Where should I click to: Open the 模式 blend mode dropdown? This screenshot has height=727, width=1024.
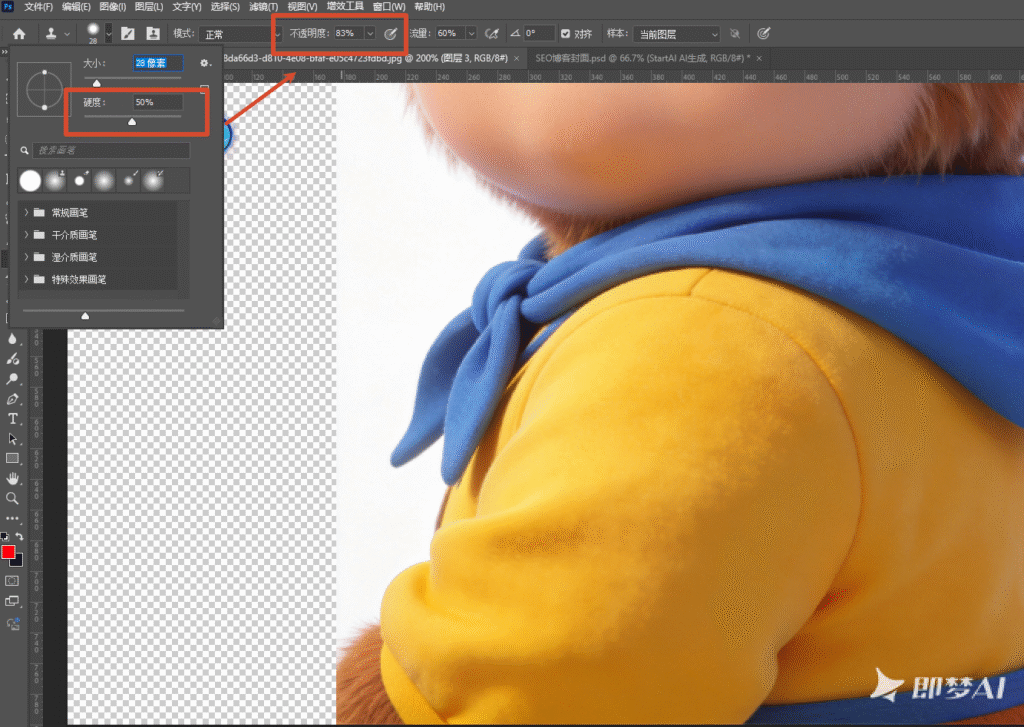(240, 34)
